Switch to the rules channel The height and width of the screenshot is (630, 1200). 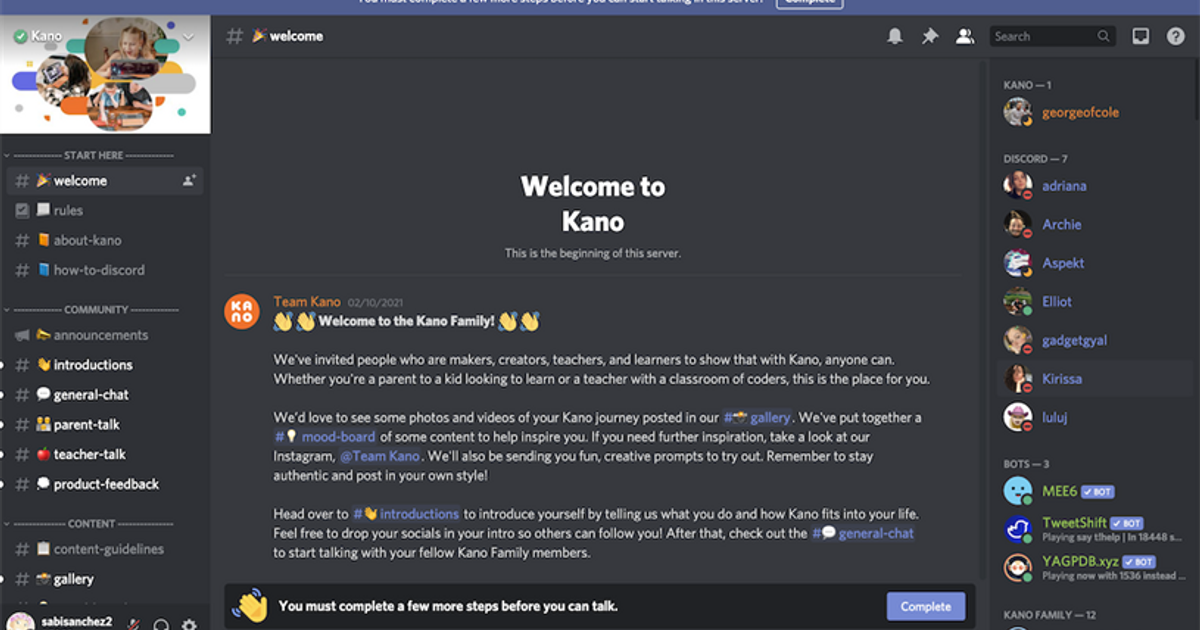(x=68, y=211)
